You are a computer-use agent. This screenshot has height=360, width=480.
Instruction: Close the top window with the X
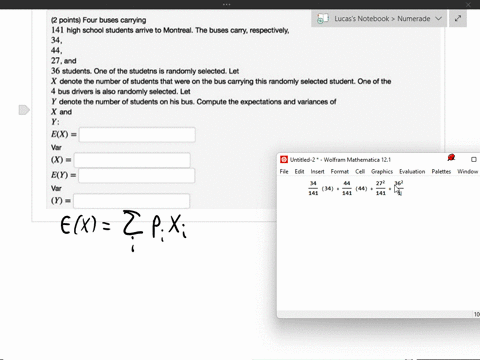[468, 4]
